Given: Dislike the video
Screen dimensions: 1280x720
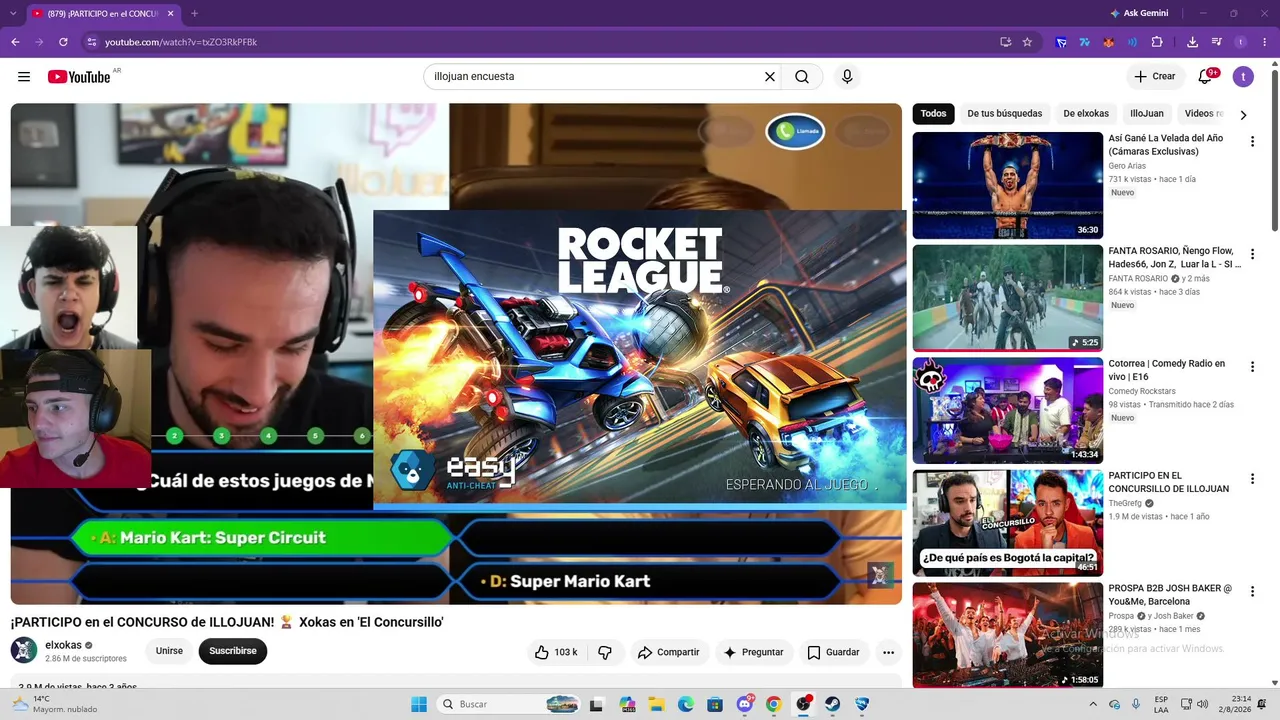Looking at the screenshot, I should [605, 652].
